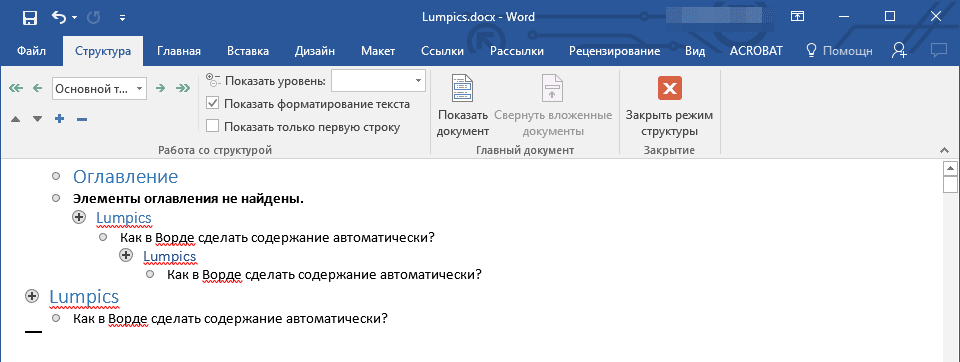
Task: Promote to Heading 1 double-left arrow
Action: pyautogui.click(x=17, y=88)
